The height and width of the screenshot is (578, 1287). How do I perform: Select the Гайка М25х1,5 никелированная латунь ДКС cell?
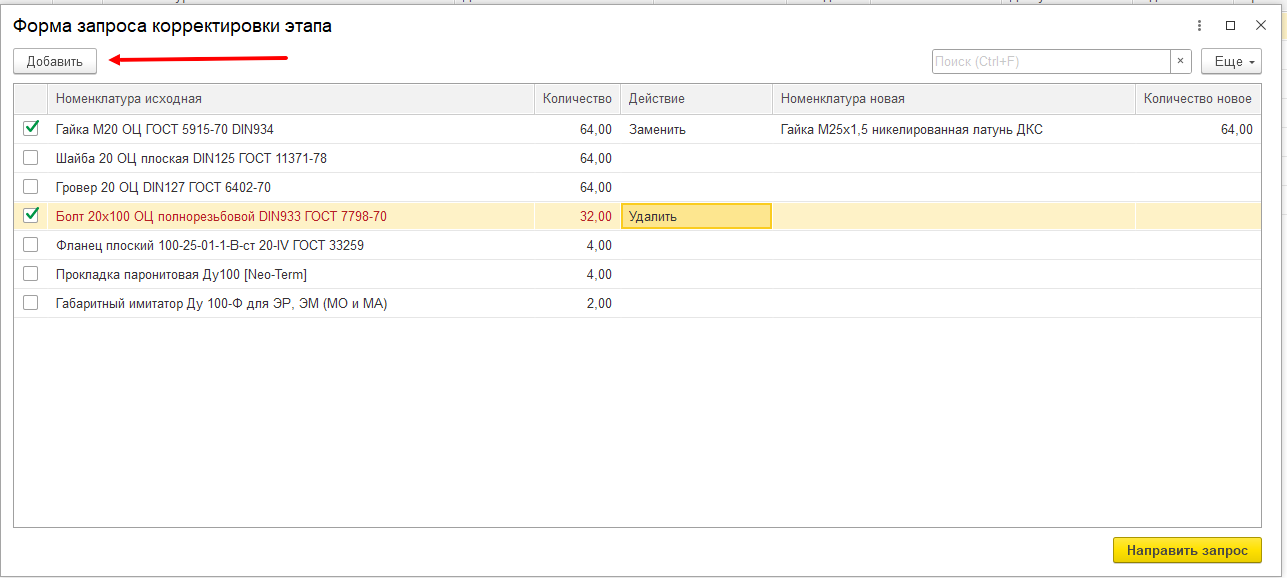tap(954, 129)
